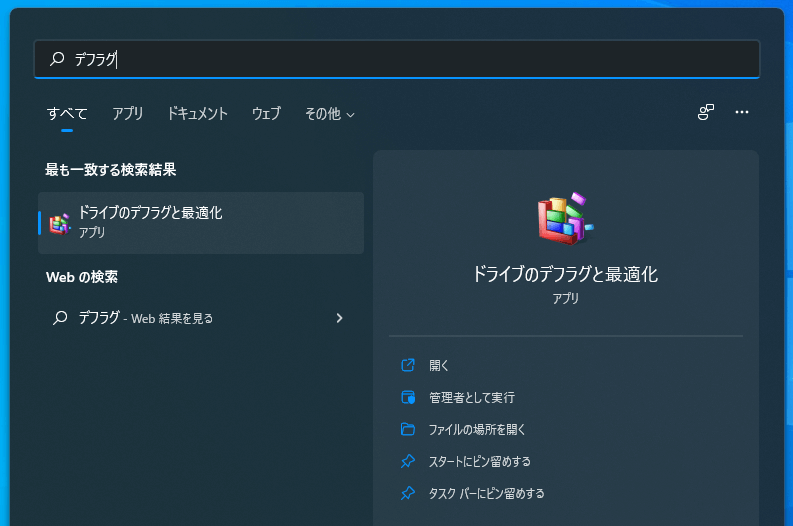This screenshot has width=793, height=526.
Task: Click the magnifier icon beside web result
Action: point(60,318)
